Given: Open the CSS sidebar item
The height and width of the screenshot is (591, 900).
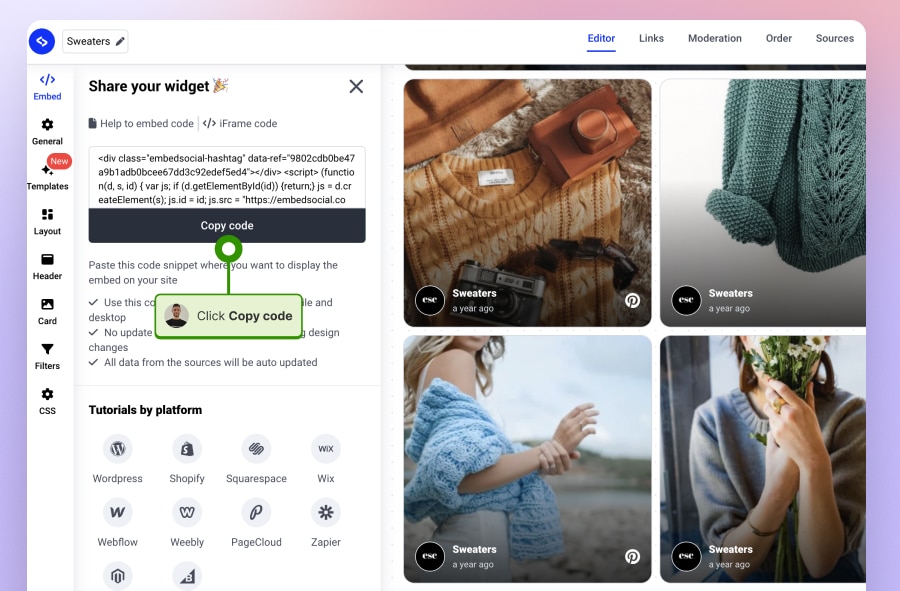Looking at the screenshot, I should point(47,401).
